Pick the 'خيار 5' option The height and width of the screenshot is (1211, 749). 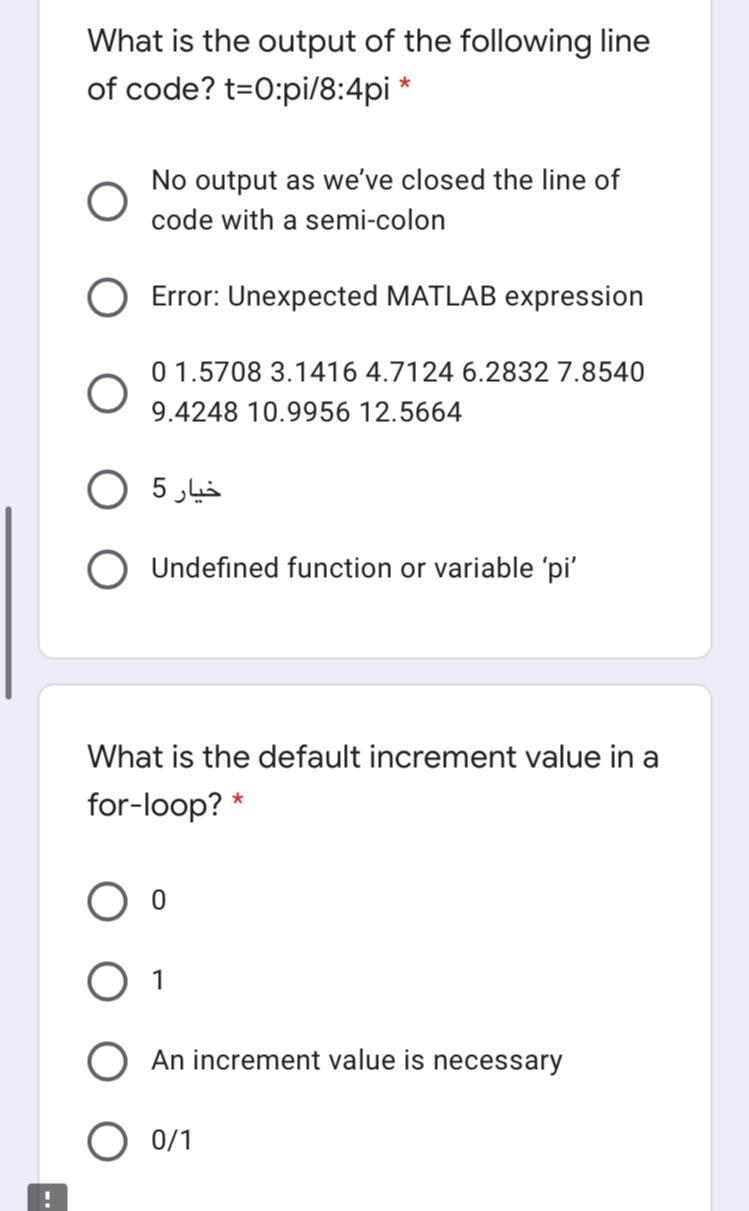tap(106, 488)
